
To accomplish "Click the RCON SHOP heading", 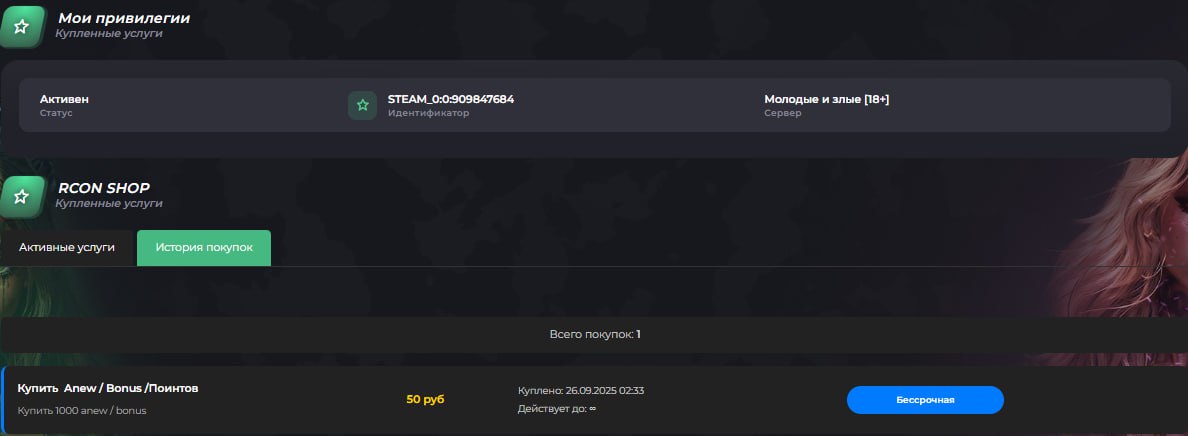I will (x=104, y=187).
